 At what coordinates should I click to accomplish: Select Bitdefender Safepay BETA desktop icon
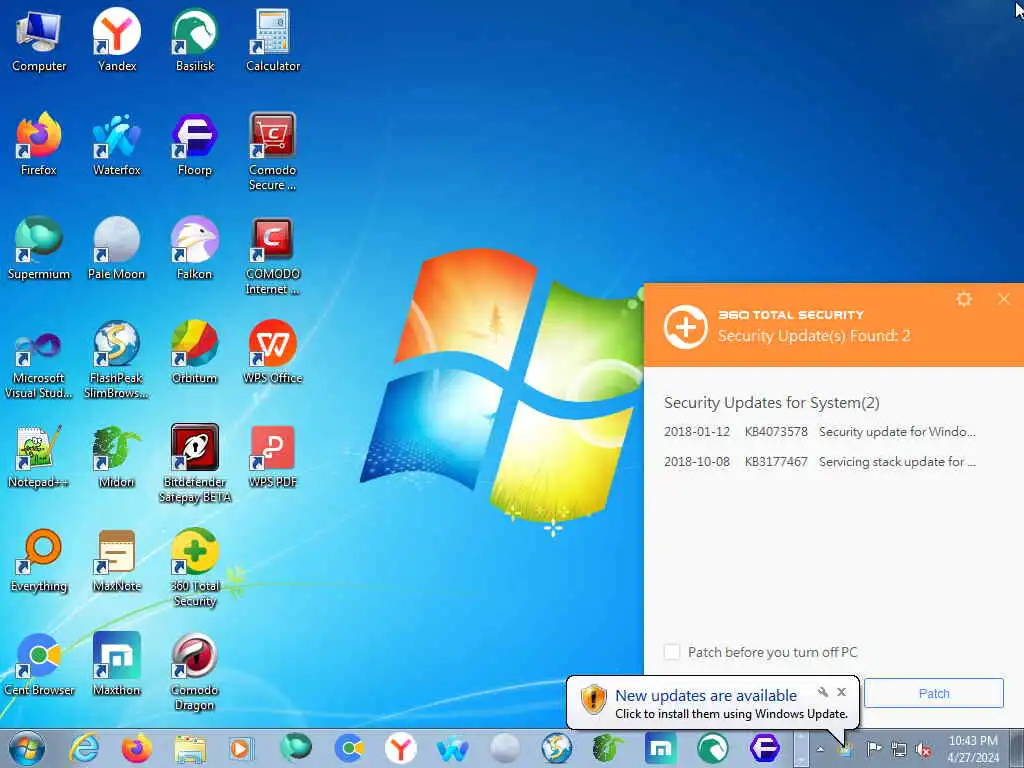coord(195,464)
